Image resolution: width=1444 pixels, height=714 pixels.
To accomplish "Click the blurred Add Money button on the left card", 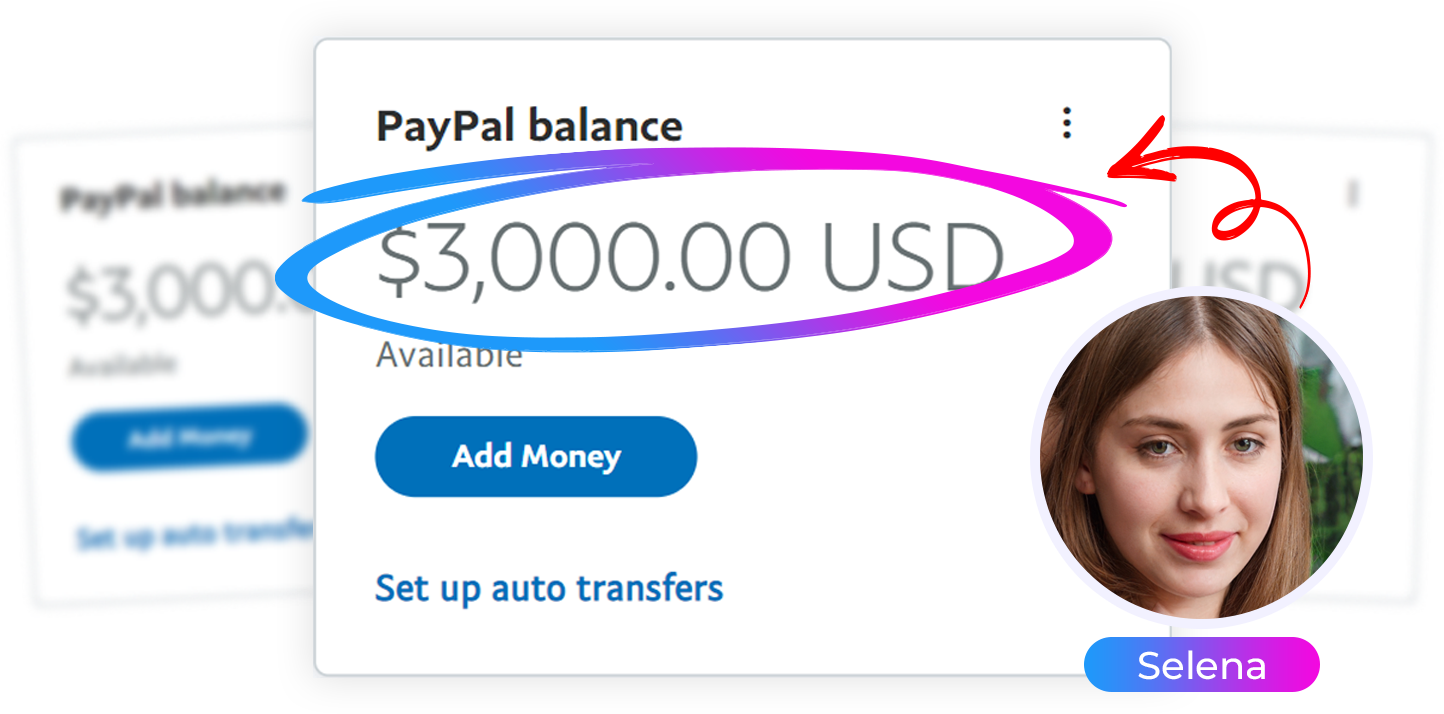I will [x=190, y=438].
